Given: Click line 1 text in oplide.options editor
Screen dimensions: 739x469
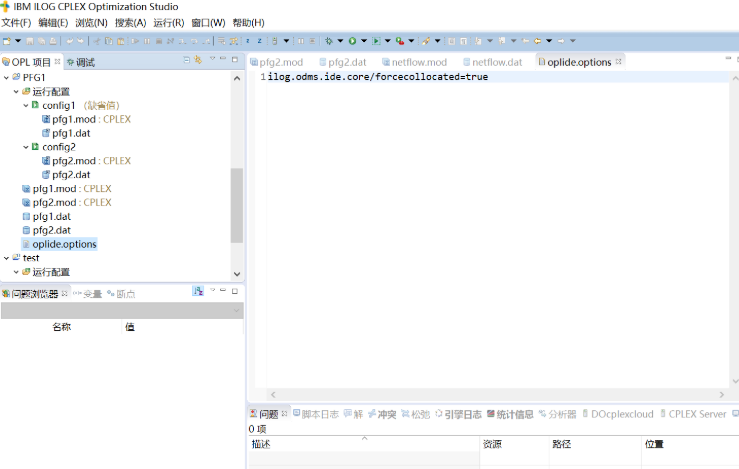Looking at the screenshot, I should pyautogui.click(x=378, y=77).
